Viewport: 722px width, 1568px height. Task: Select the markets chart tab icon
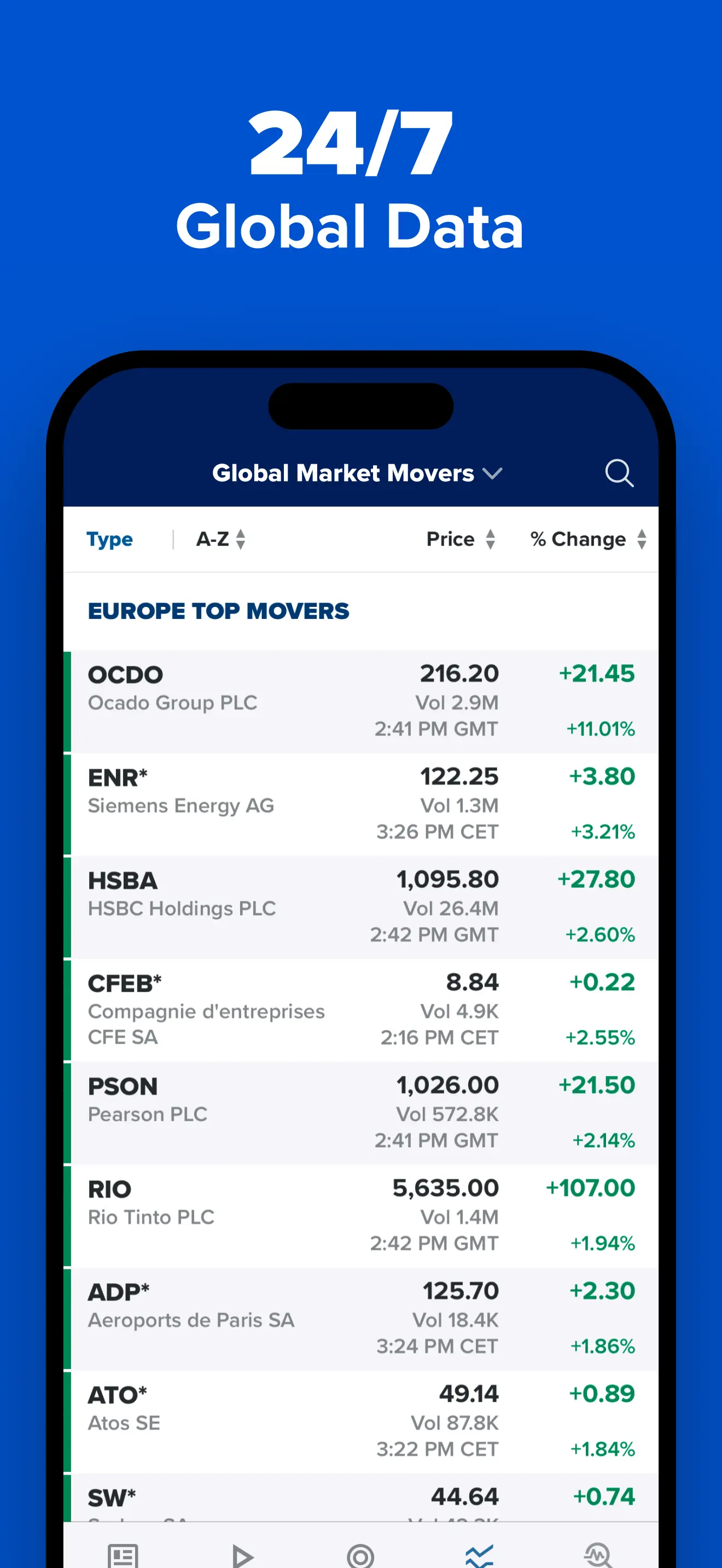coord(480,1556)
